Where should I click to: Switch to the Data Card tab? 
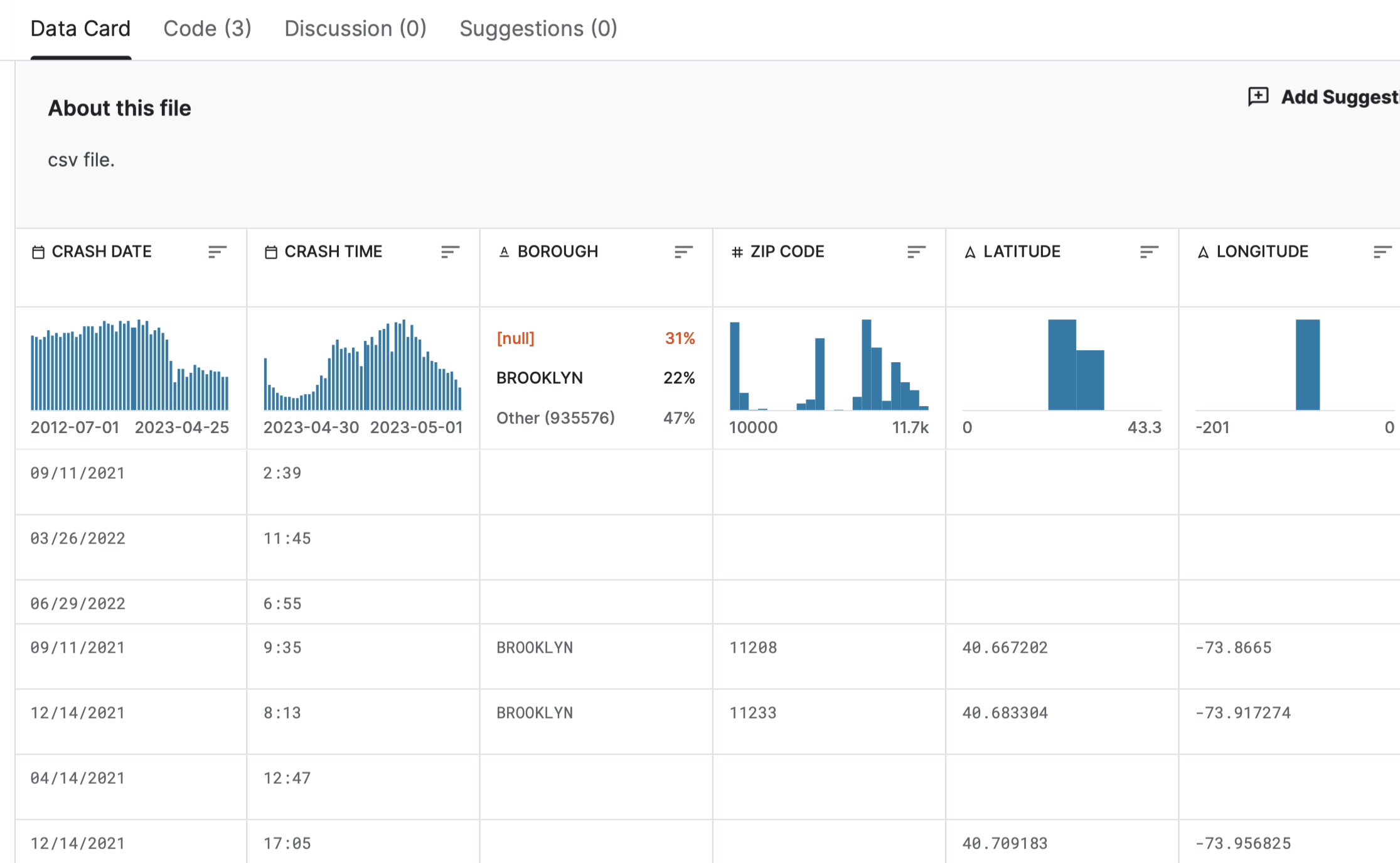point(80,28)
